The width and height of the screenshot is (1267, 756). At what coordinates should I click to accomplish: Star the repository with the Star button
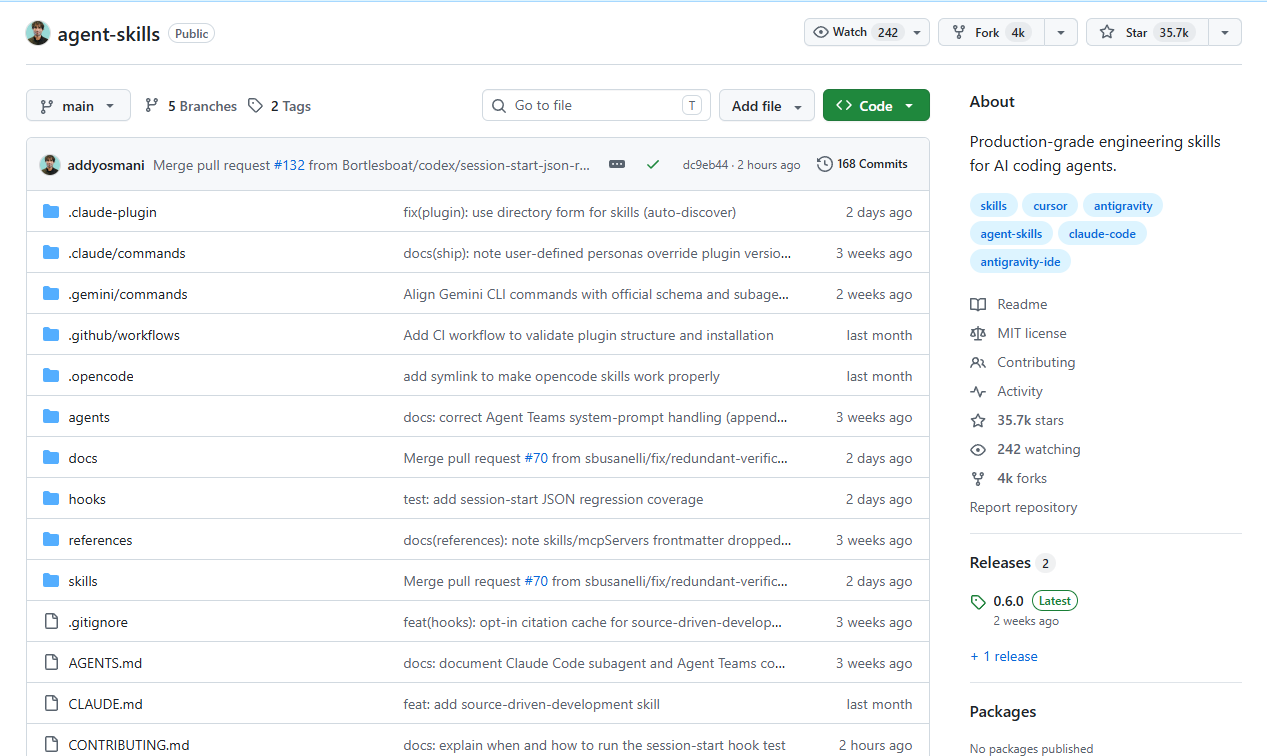(1147, 32)
